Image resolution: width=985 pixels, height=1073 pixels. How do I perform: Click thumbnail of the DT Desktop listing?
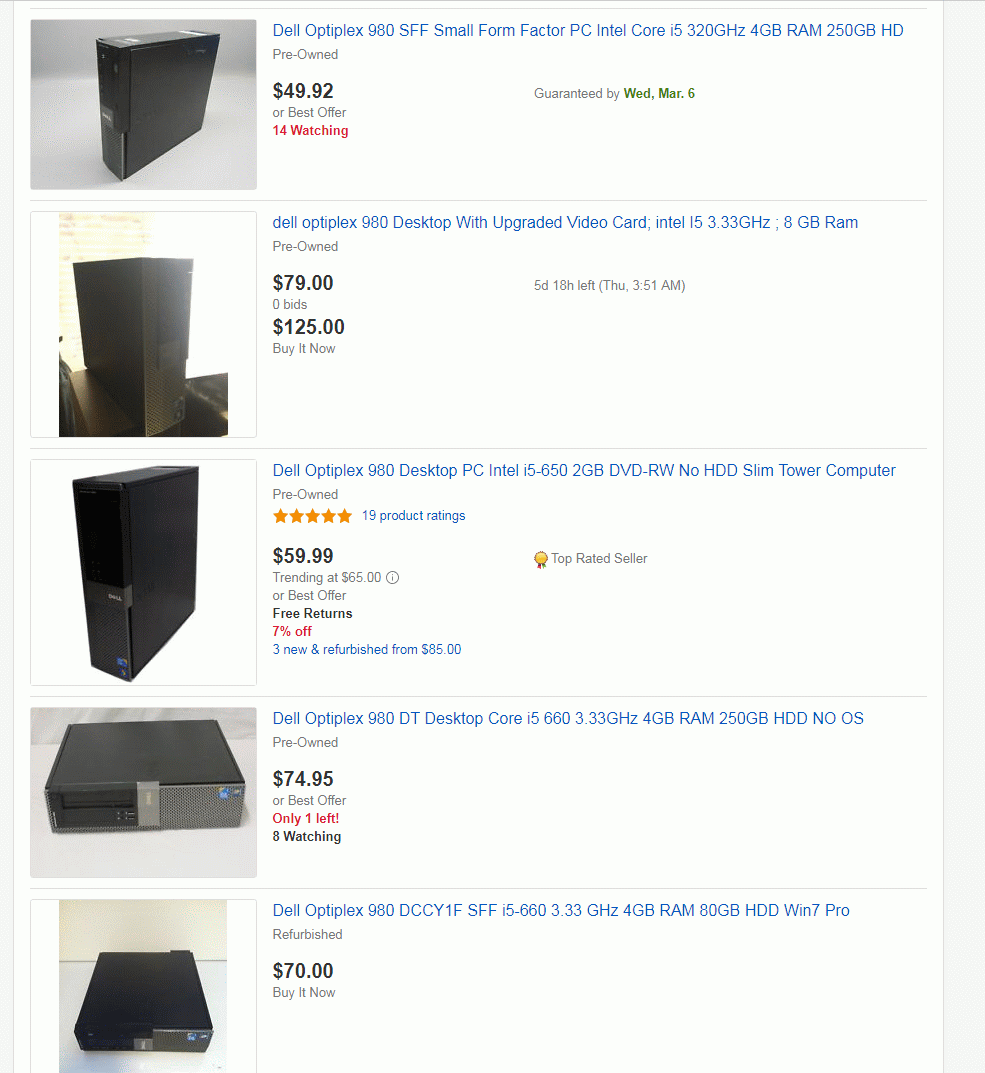pos(143,792)
